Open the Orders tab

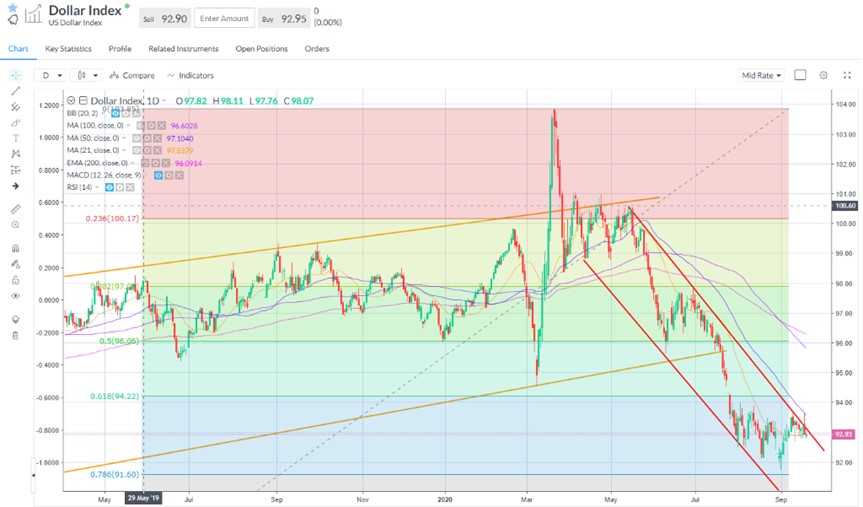pyautogui.click(x=317, y=48)
